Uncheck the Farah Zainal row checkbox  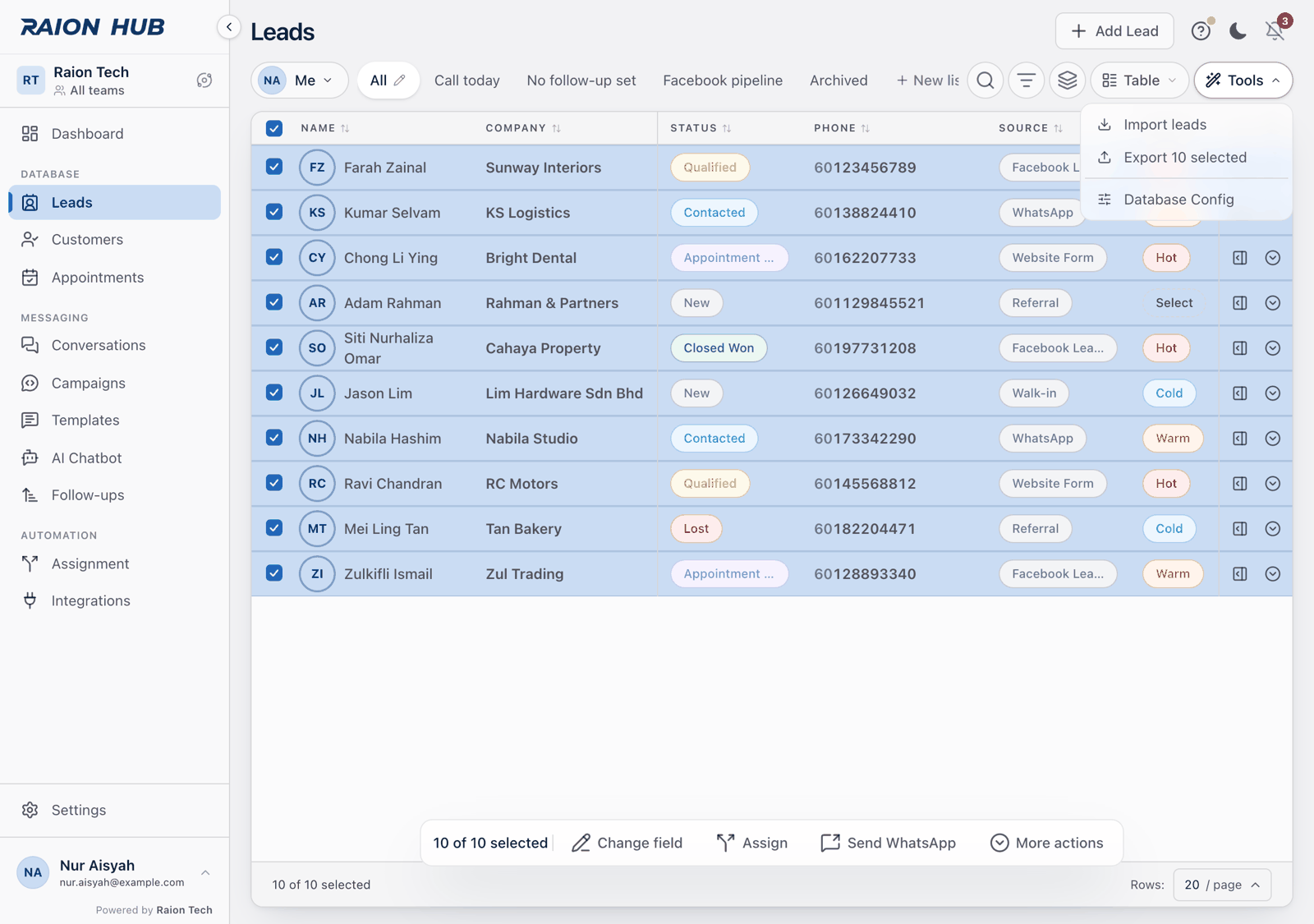click(x=274, y=167)
